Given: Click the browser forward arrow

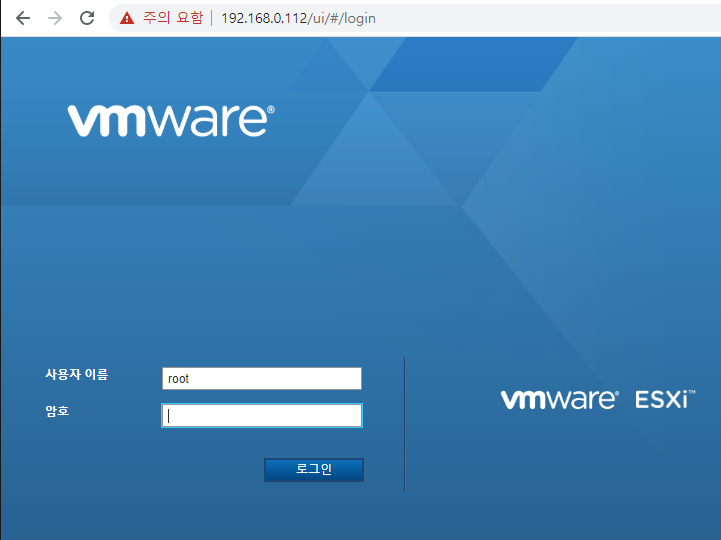Looking at the screenshot, I should click(55, 18).
